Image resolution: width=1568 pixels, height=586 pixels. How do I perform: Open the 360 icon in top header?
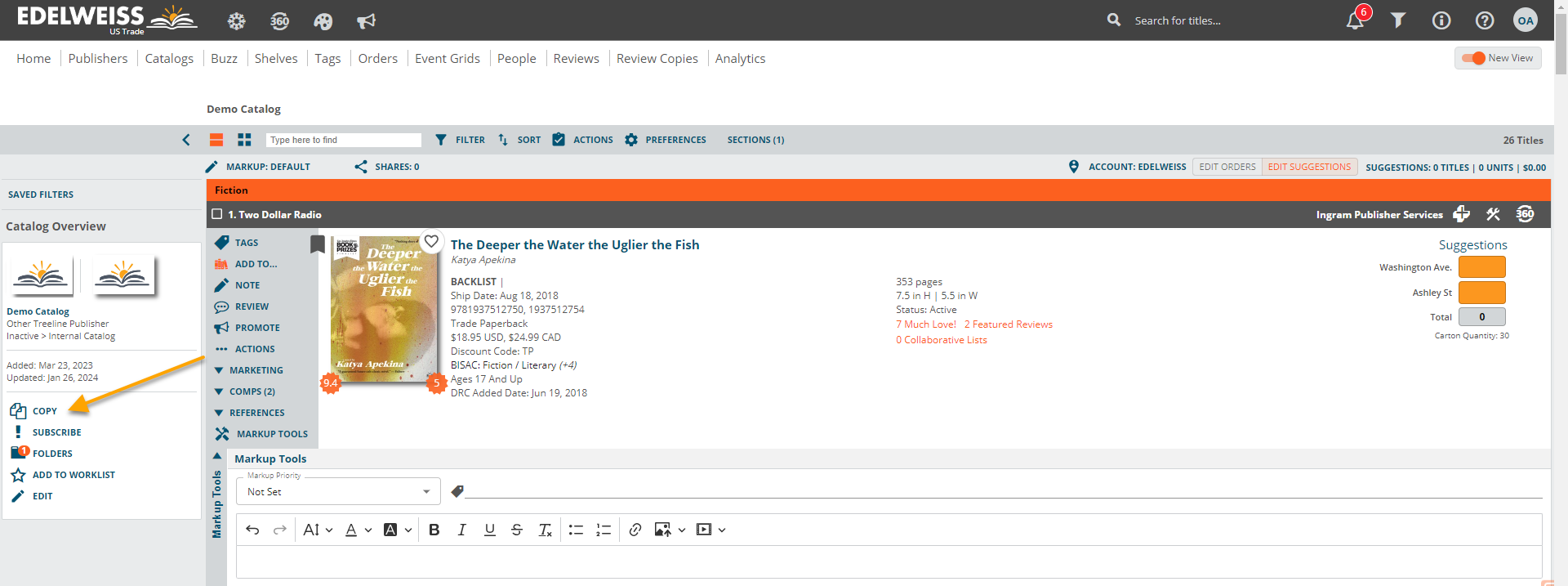click(x=279, y=21)
